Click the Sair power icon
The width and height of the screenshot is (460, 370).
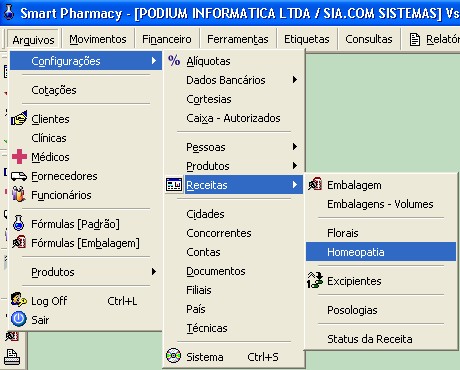(x=19, y=319)
